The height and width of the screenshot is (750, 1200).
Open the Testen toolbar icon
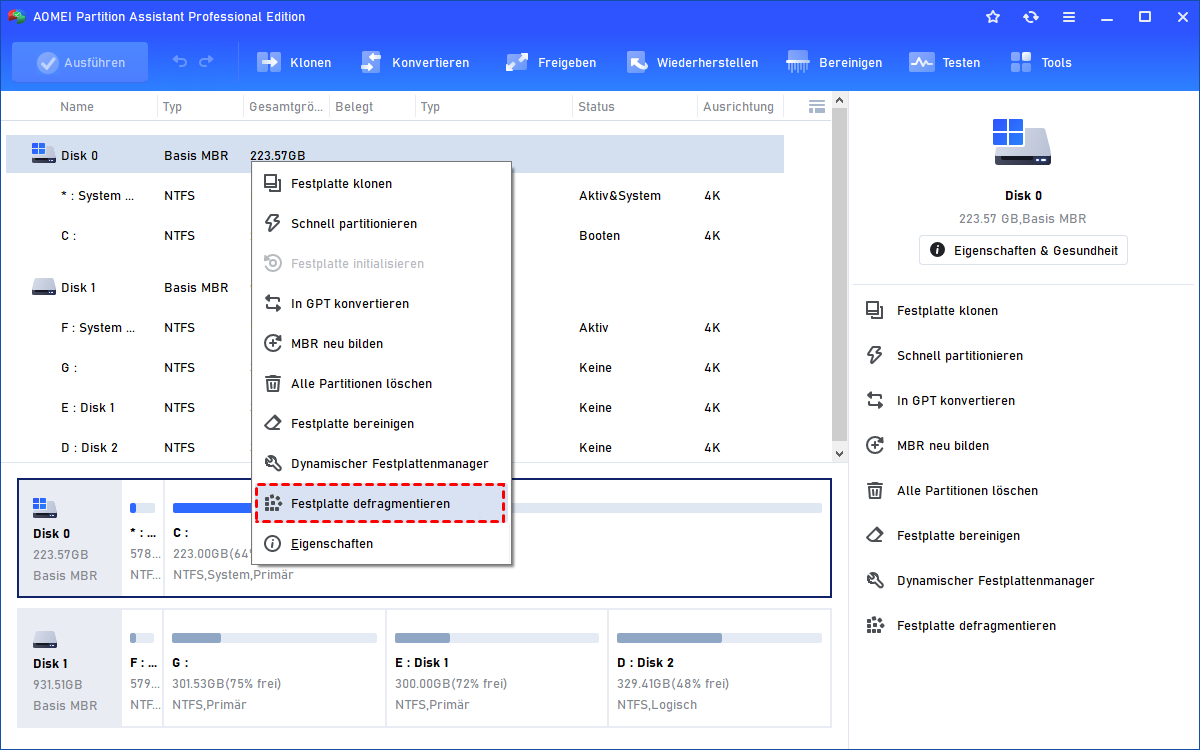(x=921, y=62)
